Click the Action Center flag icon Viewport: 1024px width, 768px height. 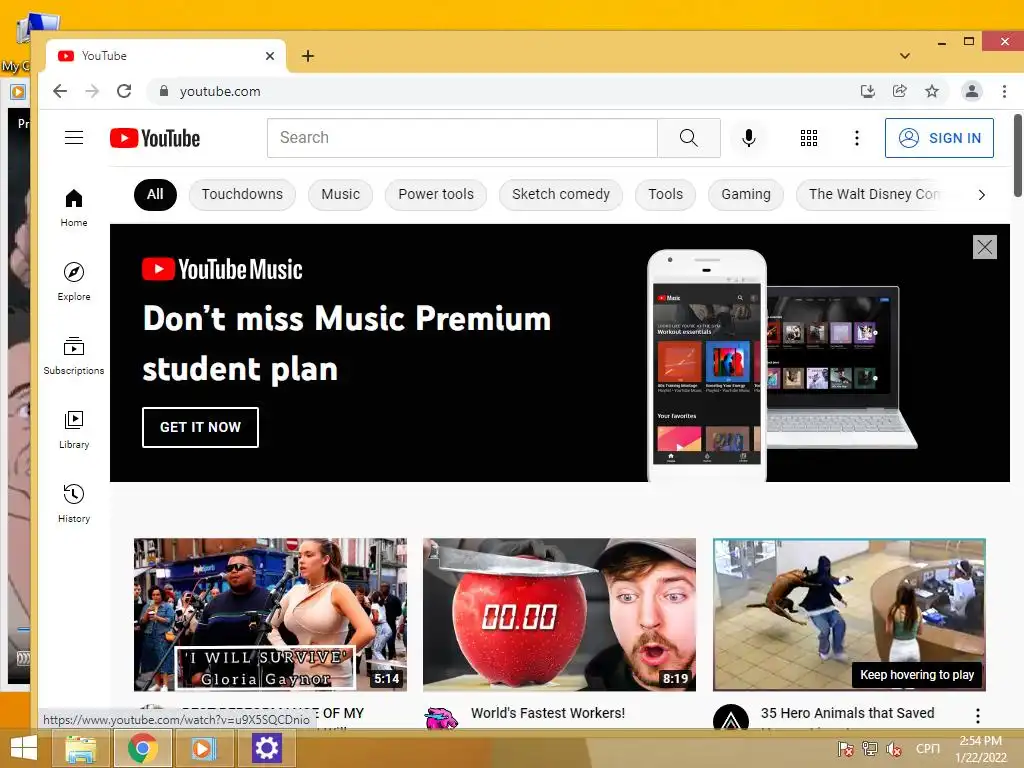tap(845, 748)
